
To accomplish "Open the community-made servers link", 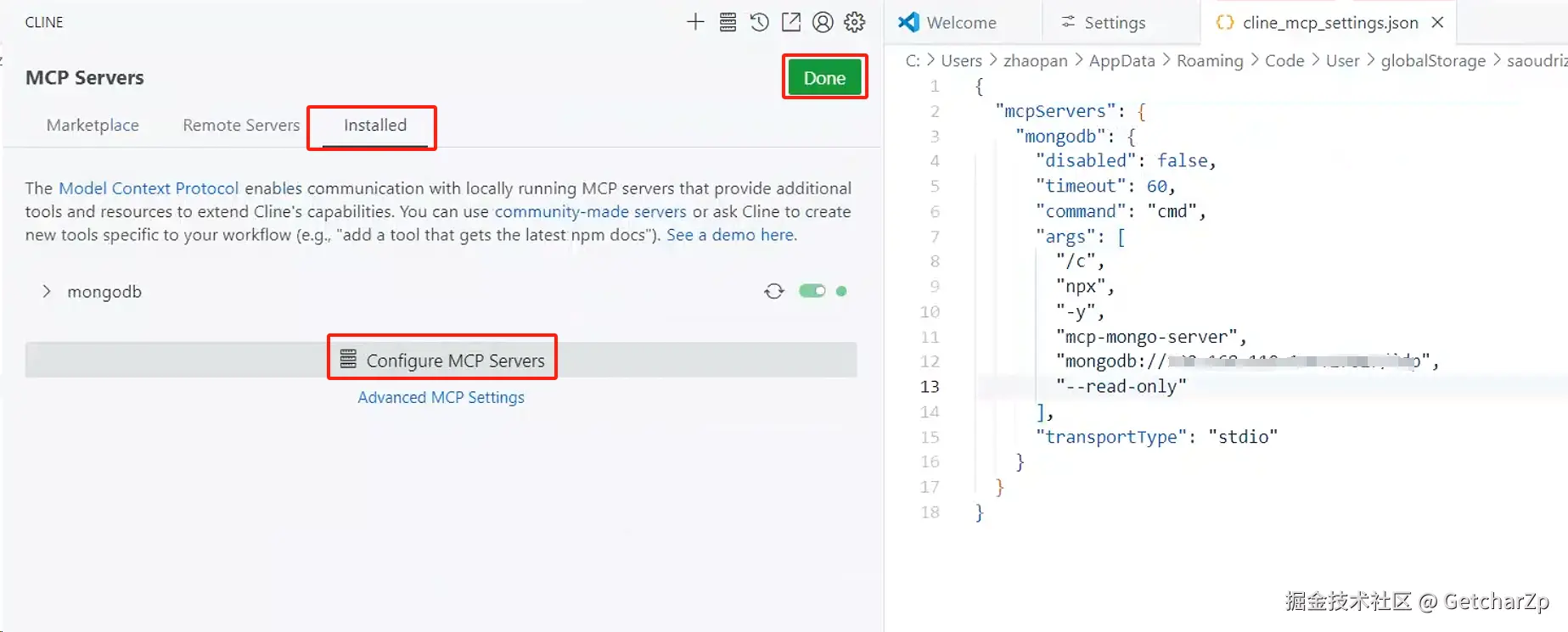I will tap(590, 211).
